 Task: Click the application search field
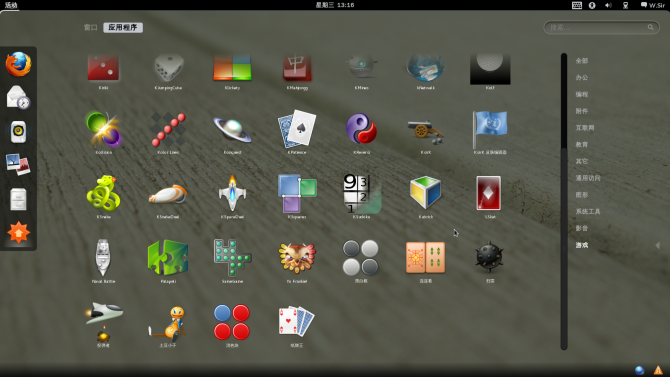tap(601, 27)
